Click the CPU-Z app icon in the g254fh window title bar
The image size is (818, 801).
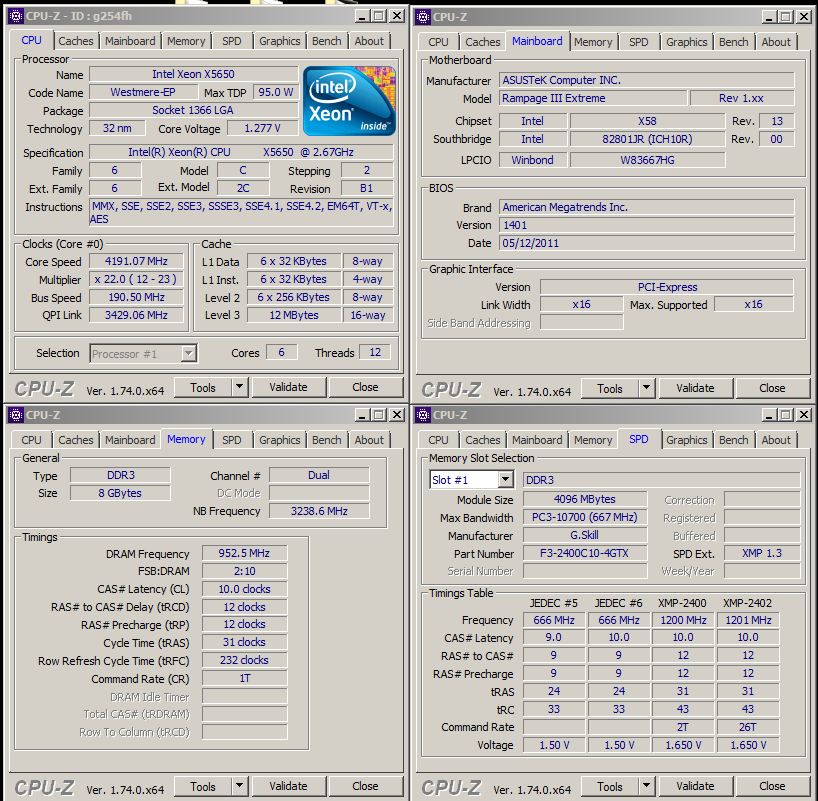[16, 16]
